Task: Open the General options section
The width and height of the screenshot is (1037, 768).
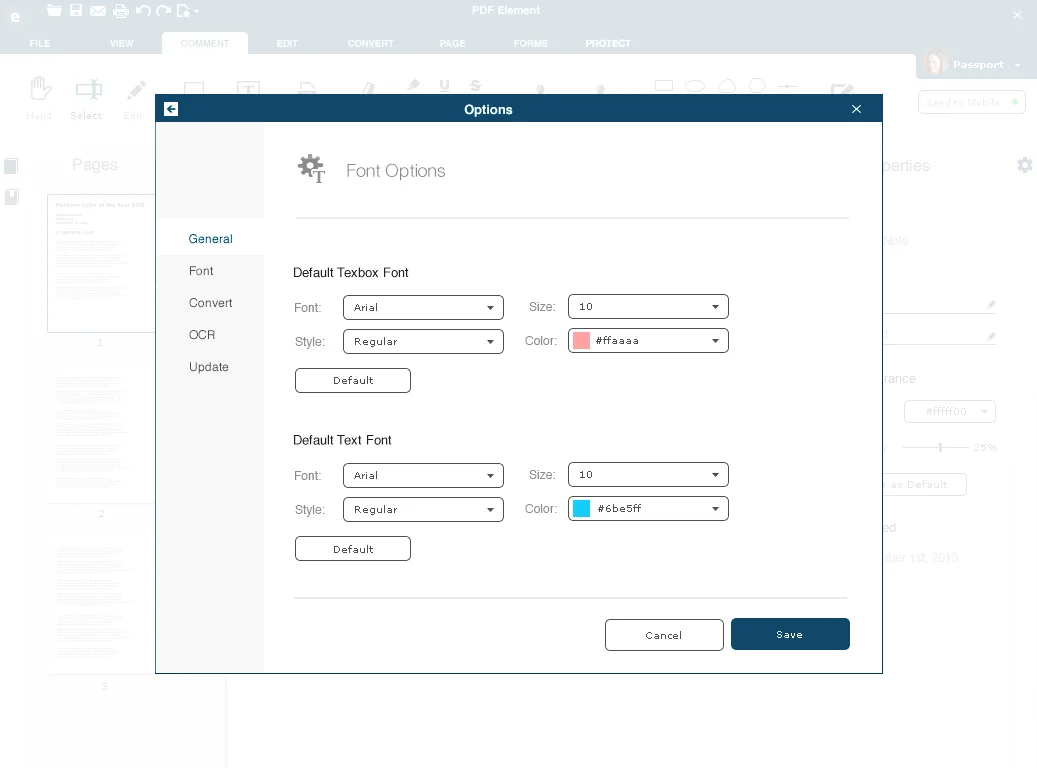Action: 210,239
